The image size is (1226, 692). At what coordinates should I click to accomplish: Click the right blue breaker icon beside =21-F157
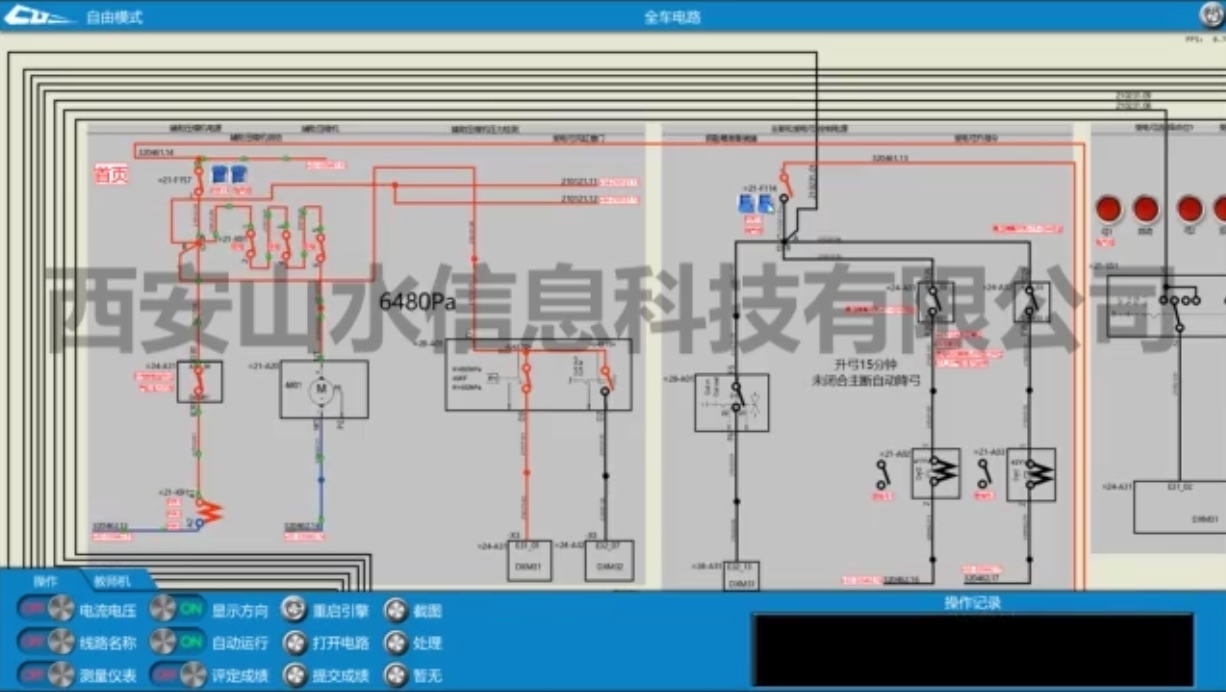point(238,175)
